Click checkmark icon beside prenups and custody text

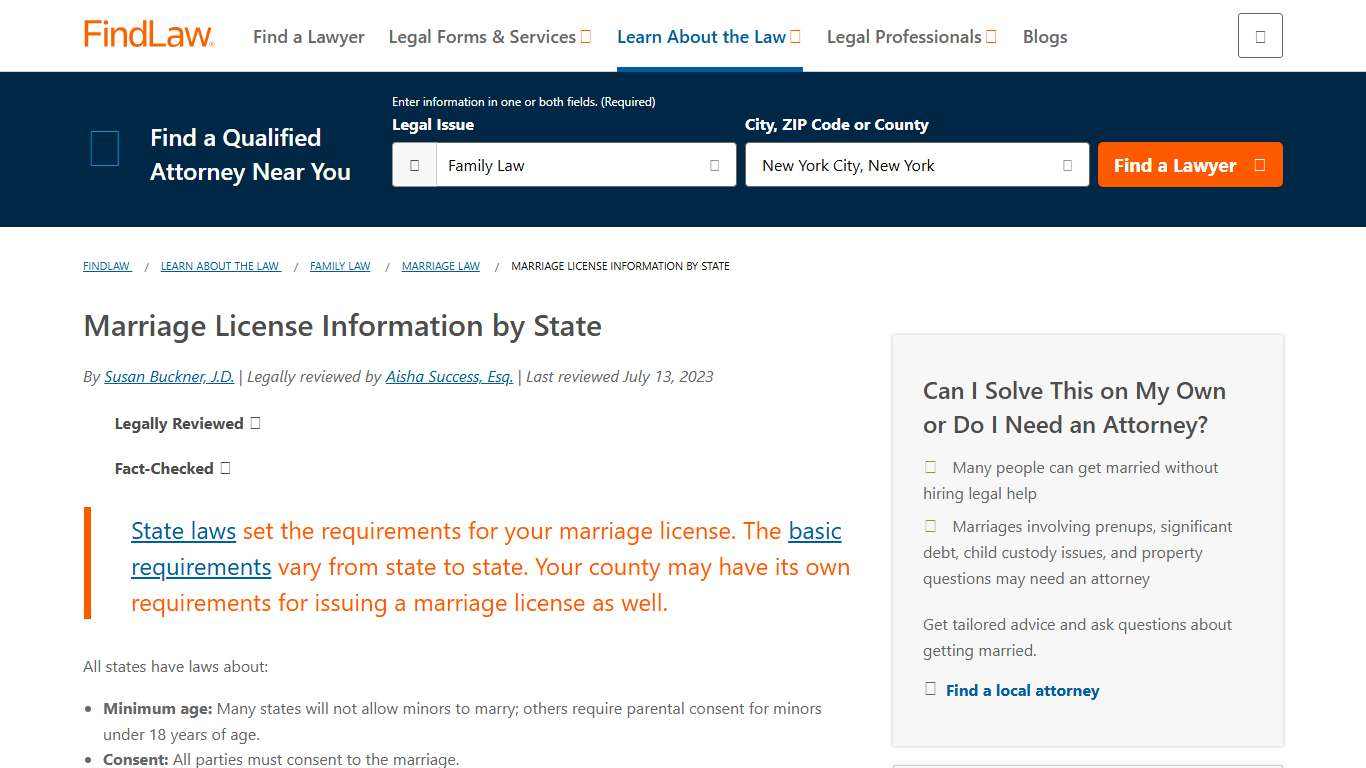[929, 525]
